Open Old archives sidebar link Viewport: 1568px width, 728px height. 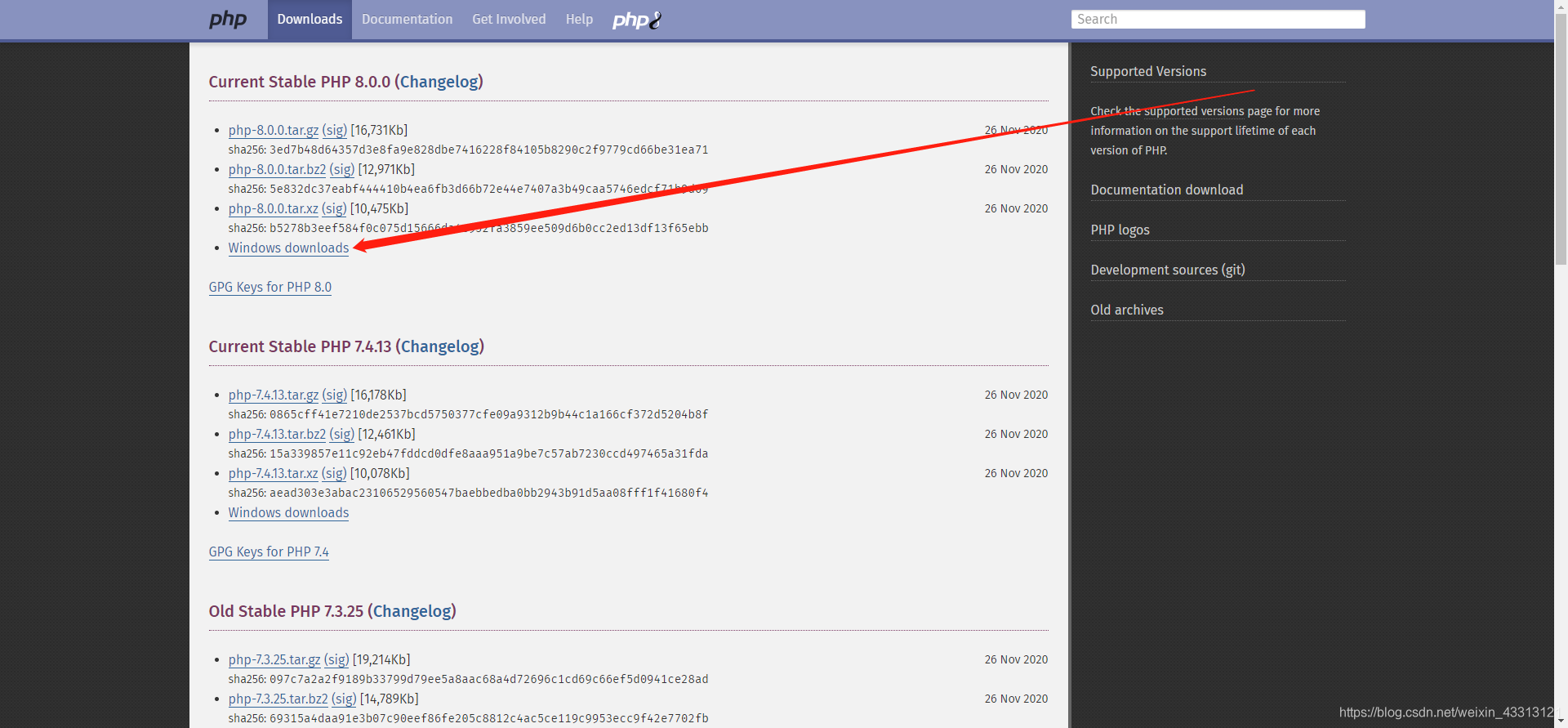click(1127, 310)
